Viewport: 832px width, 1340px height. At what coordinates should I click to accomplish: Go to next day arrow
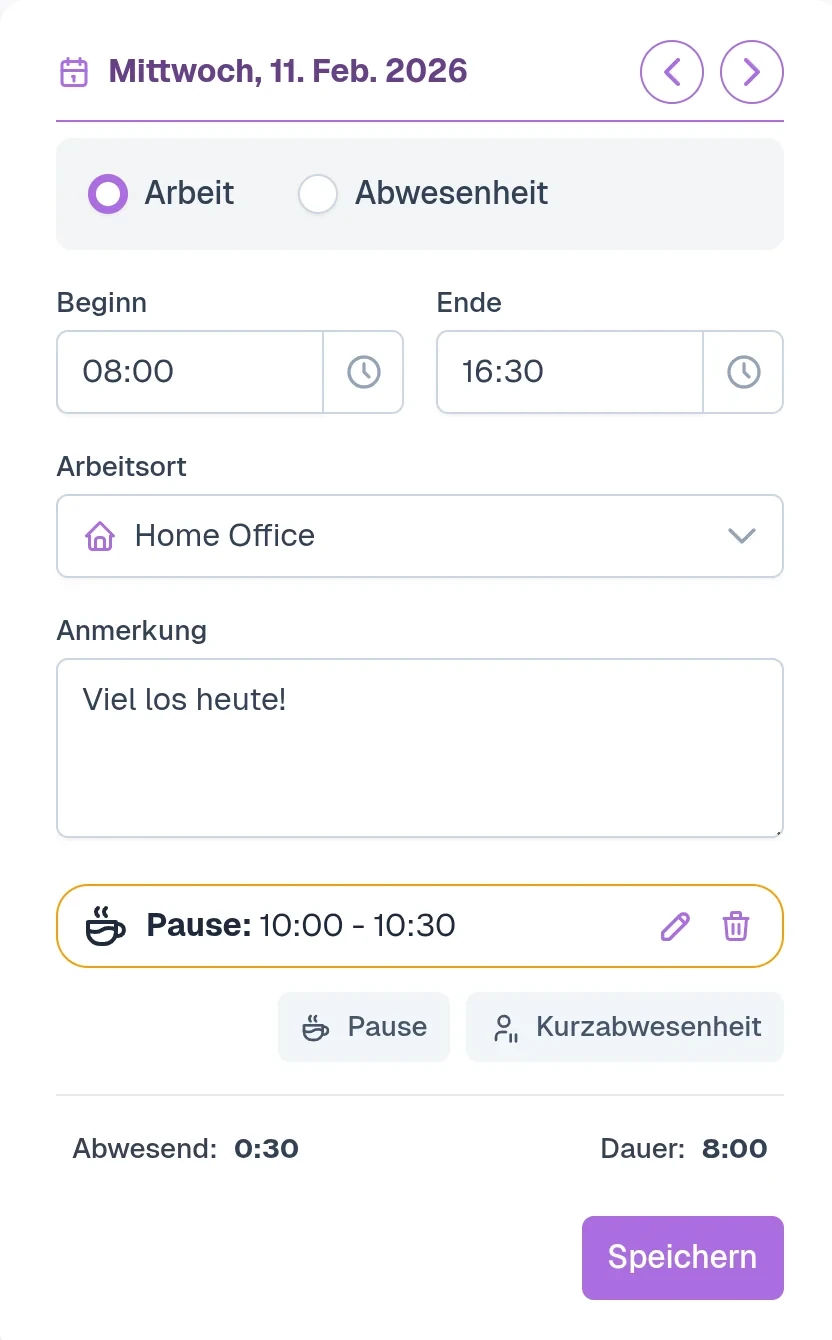click(x=752, y=72)
